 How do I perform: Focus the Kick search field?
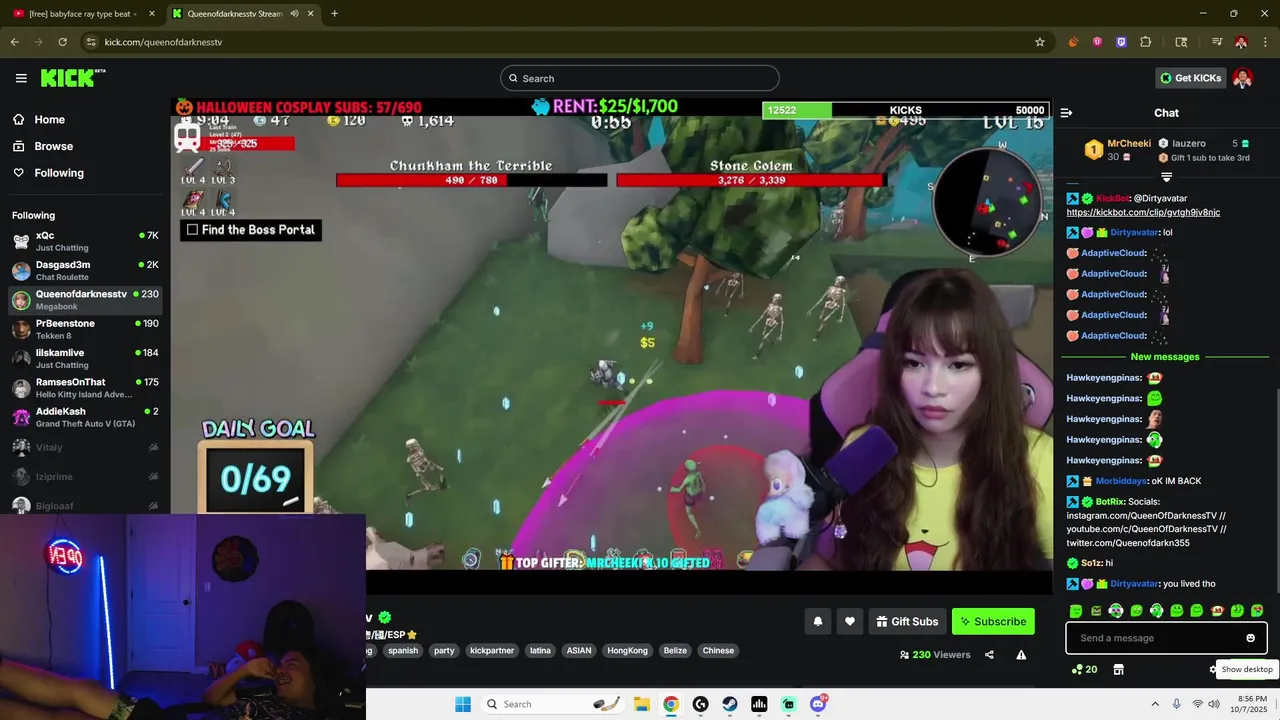[640, 78]
